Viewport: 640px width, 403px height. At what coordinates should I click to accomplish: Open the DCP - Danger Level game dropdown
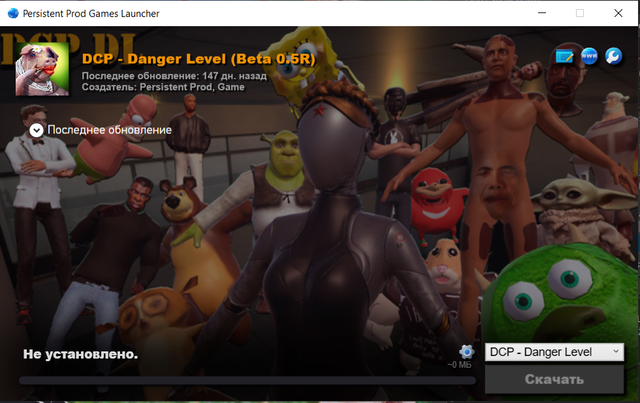click(554, 352)
